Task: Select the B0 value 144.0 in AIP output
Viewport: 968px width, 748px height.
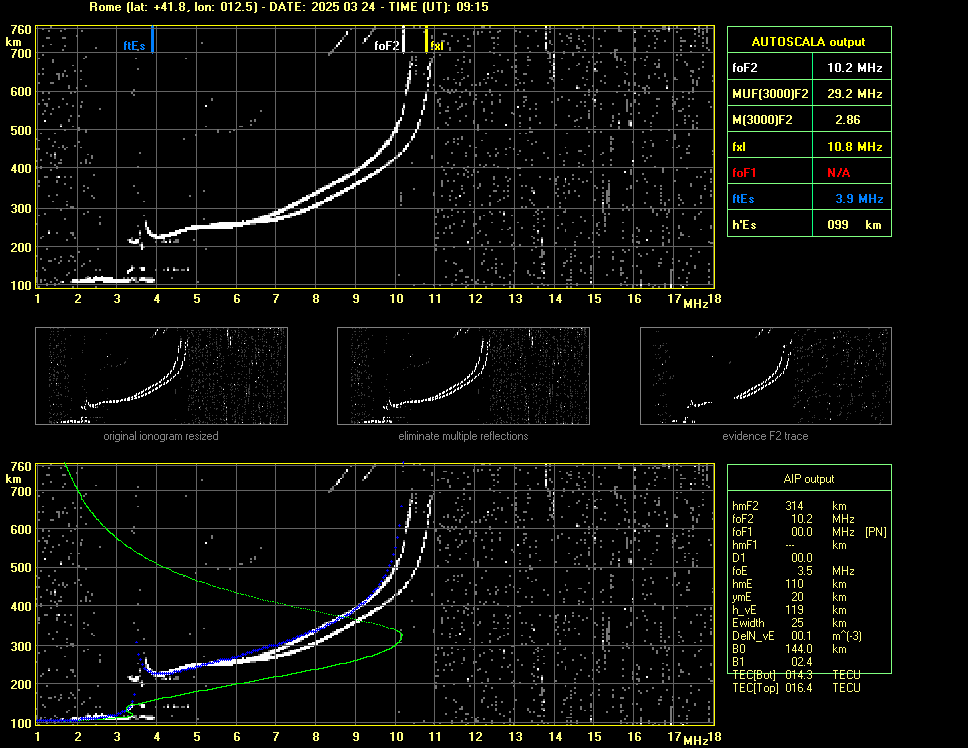Action: (798, 649)
